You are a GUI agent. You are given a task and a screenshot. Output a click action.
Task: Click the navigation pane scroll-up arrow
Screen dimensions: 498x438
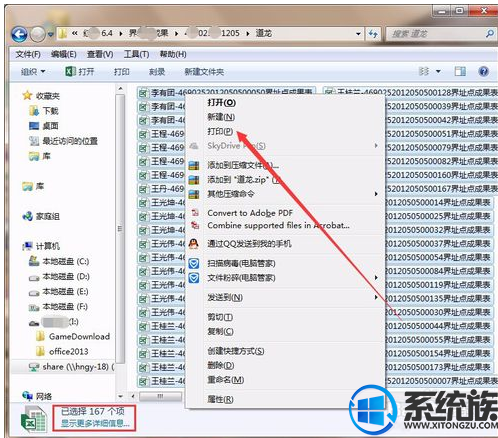tap(120, 89)
